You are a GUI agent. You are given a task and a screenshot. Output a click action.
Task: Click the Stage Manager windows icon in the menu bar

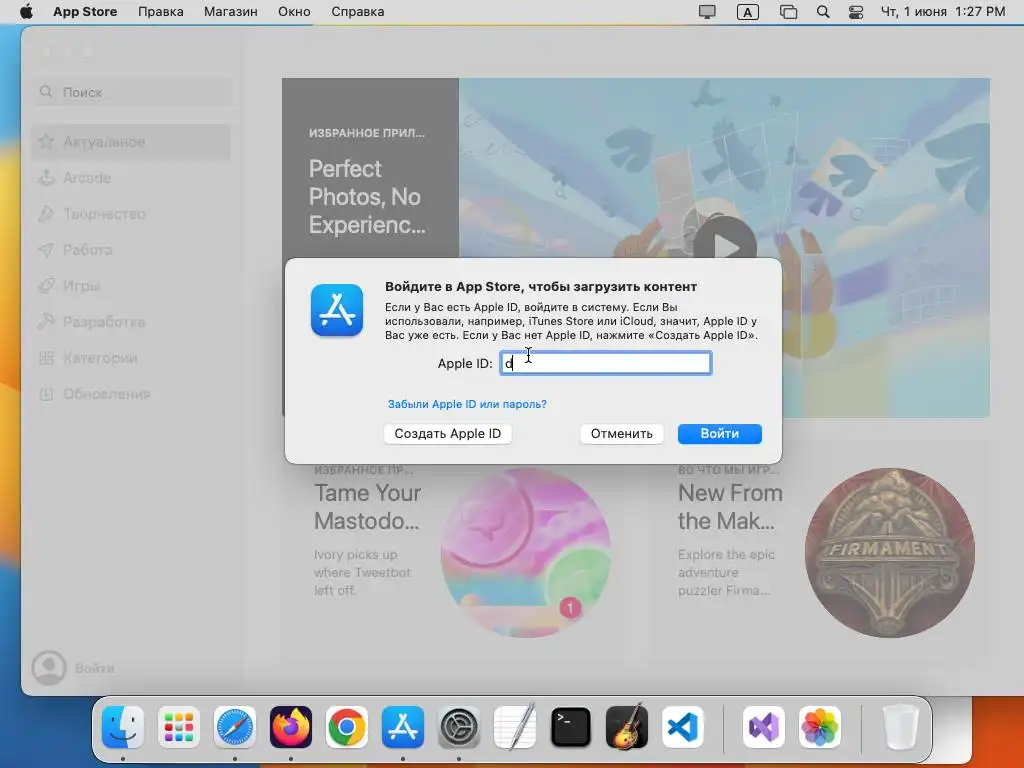click(x=788, y=12)
